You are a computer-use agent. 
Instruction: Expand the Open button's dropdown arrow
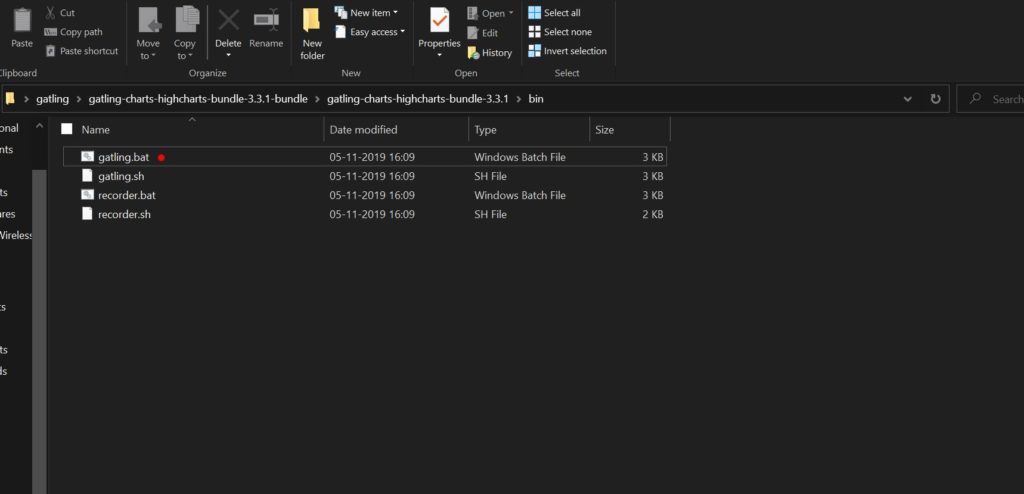511,13
